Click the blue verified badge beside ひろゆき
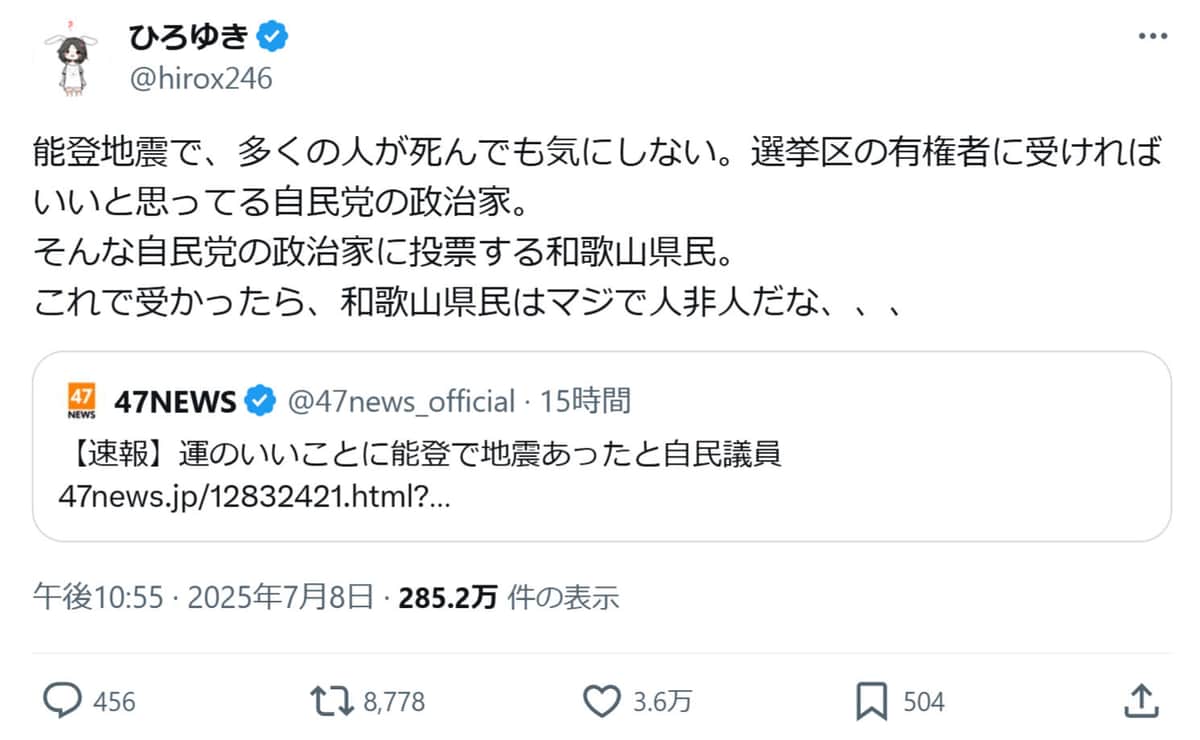The height and width of the screenshot is (740, 1200). [274, 37]
